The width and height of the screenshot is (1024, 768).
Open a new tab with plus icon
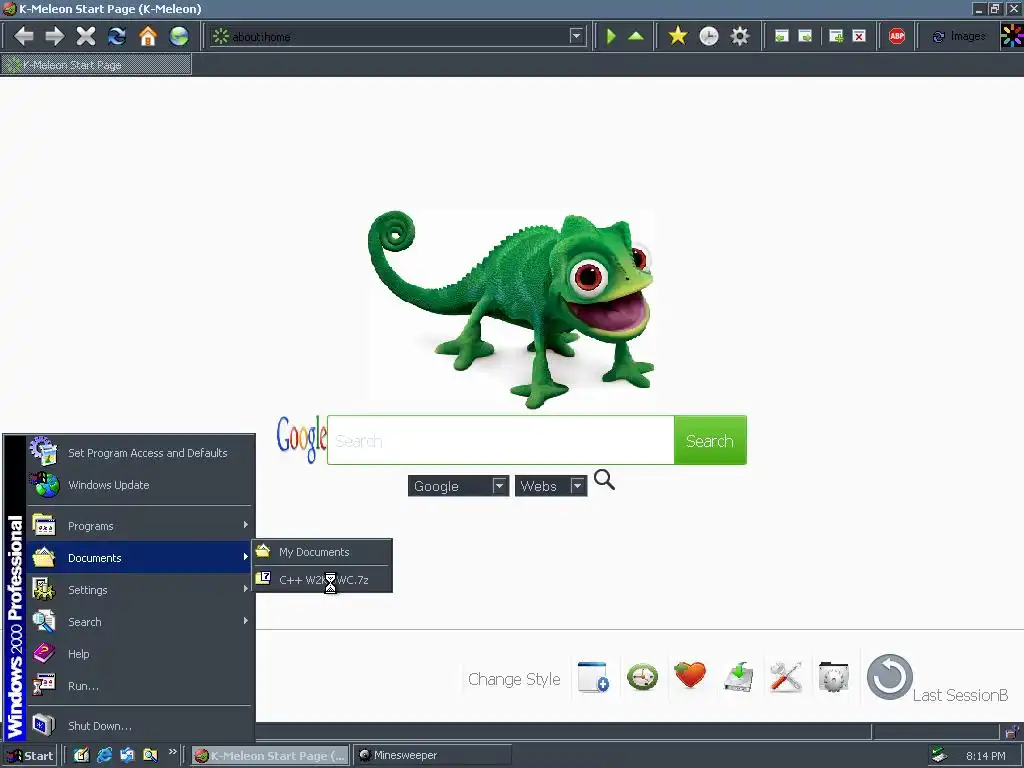pyautogui.click(x=836, y=36)
